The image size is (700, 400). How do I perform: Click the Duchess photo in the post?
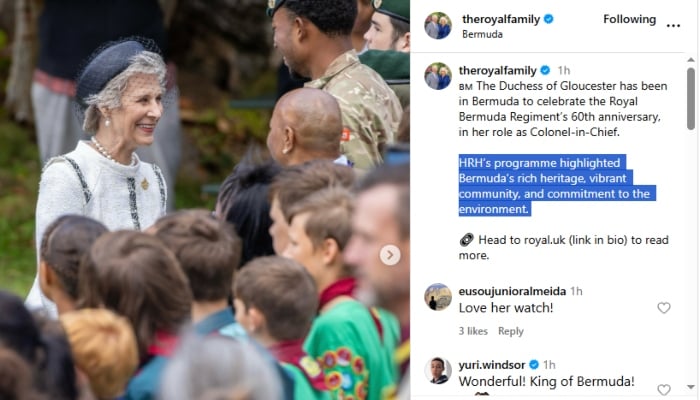205,200
